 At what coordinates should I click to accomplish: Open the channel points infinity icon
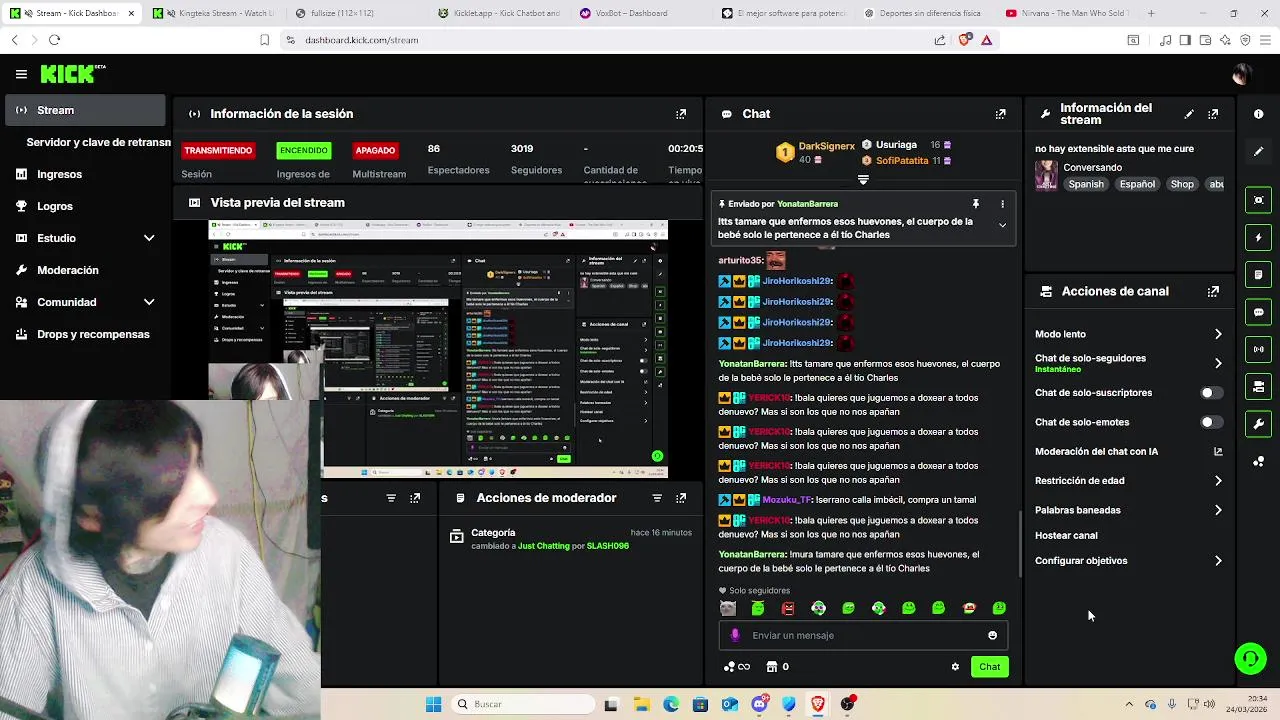tap(736, 667)
